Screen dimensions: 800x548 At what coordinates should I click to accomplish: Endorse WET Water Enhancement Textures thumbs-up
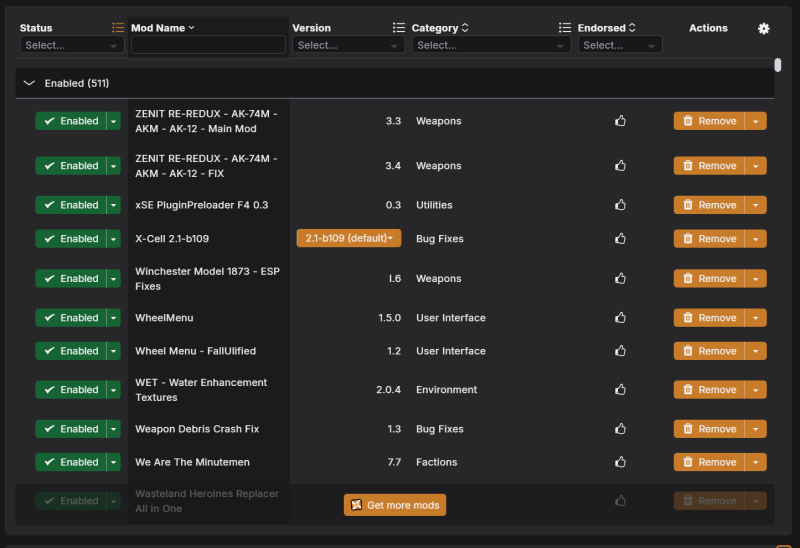[620, 389]
